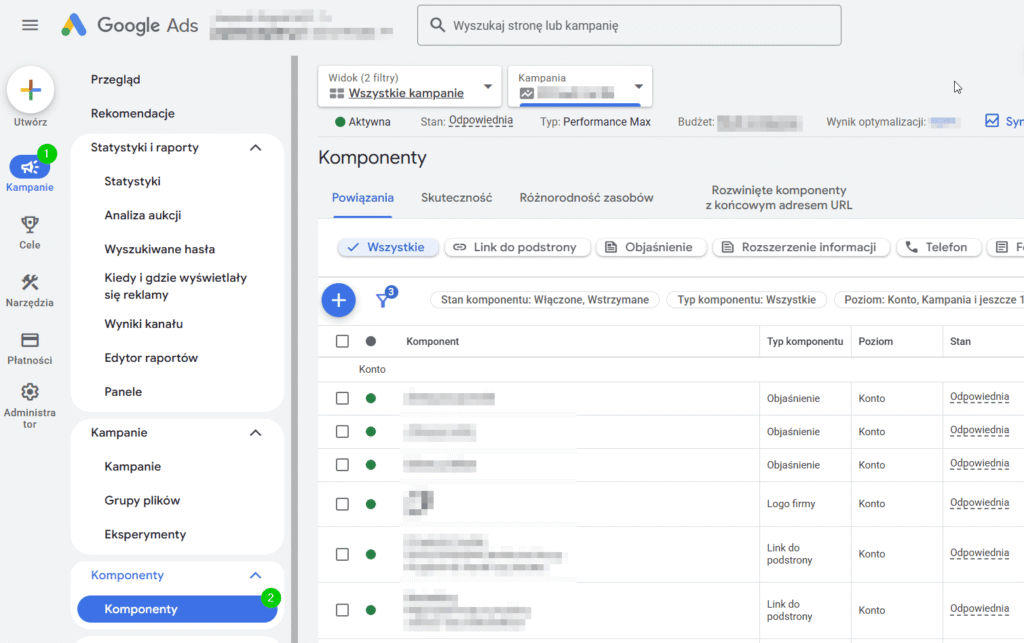Viewport: 1024px width, 643px height.
Task: Open the main navigation hamburger menu
Action: (29, 26)
